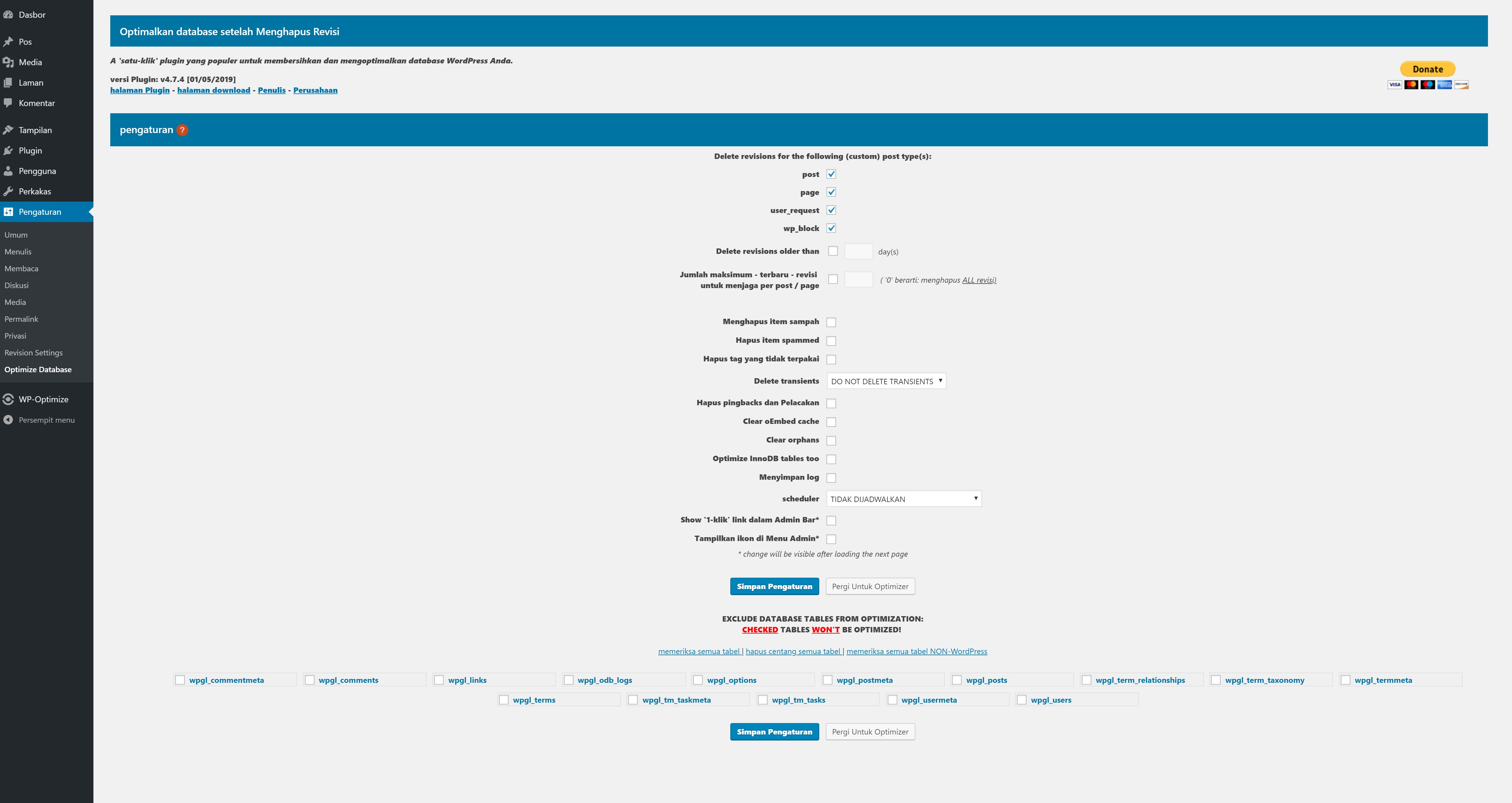This screenshot has width=1512, height=803.
Task: Select Optimize Database submenu item
Action: coord(38,370)
